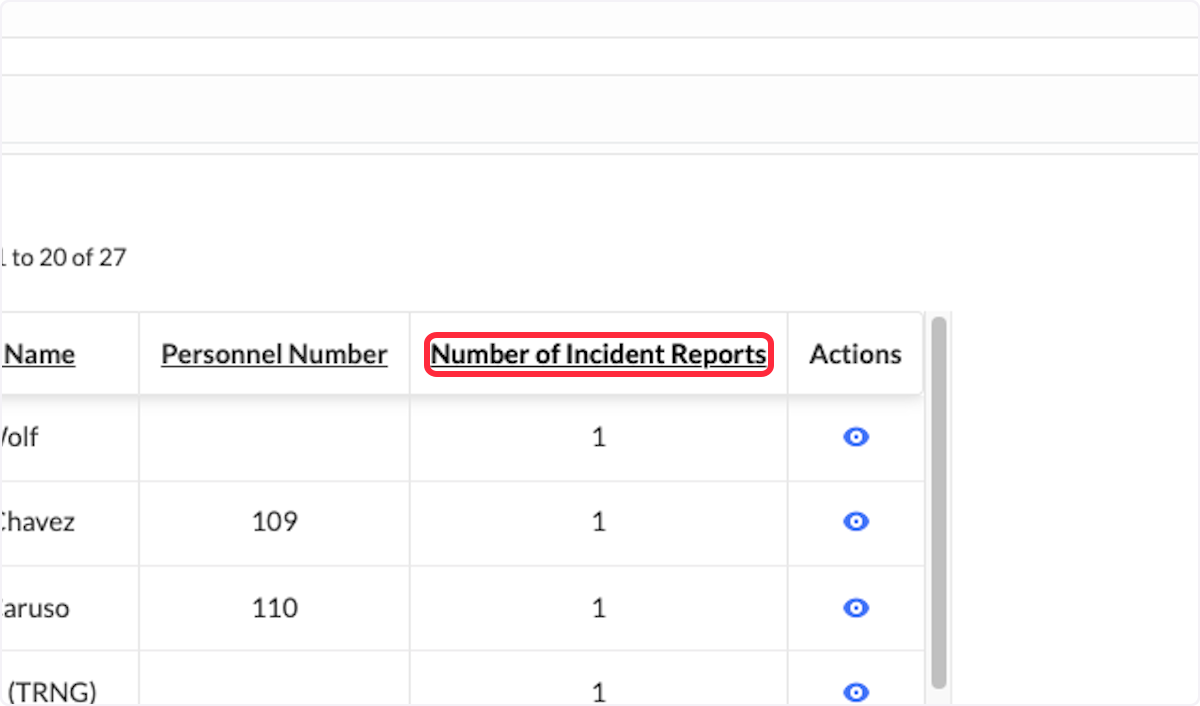Click the Chavez name cell
Viewport: 1200px width, 706px height.
point(69,522)
